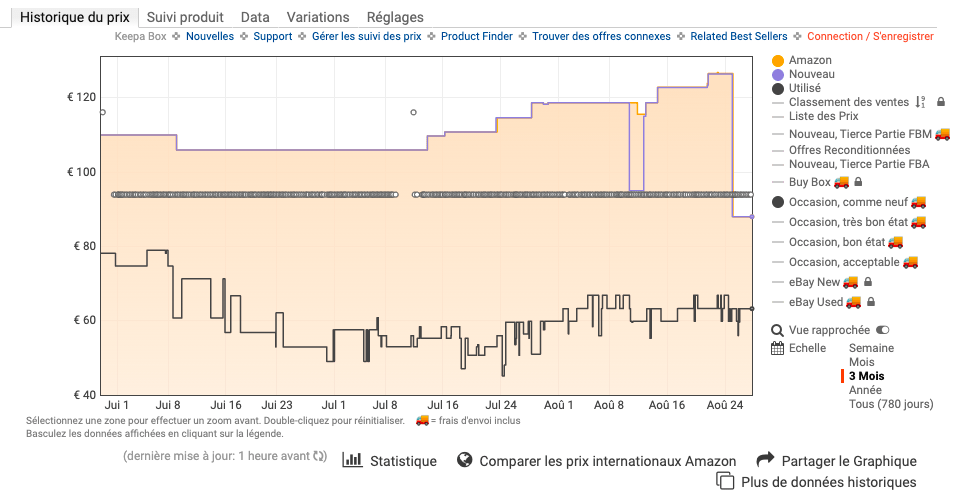Open the Nouvelles link
The image size is (967, 501).
[210, 36]
